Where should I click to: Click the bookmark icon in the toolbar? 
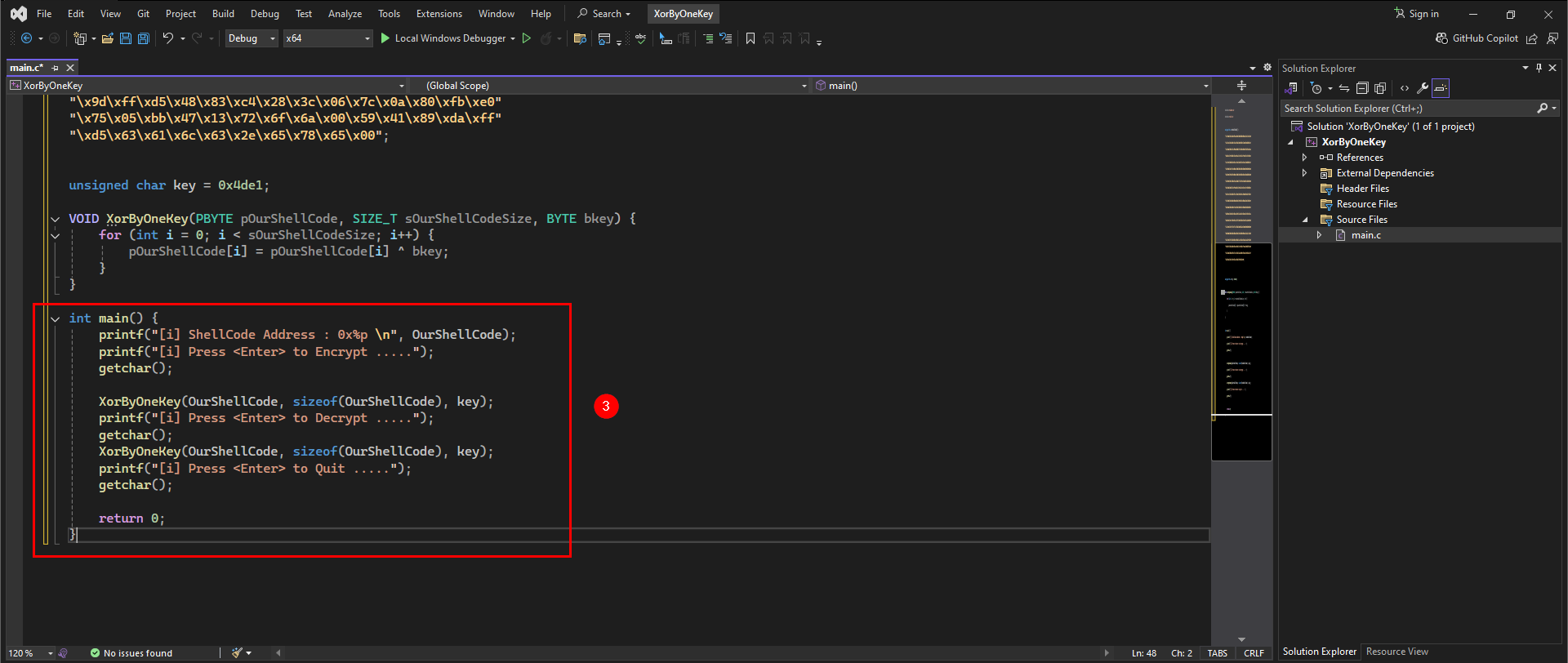point(751,38)
